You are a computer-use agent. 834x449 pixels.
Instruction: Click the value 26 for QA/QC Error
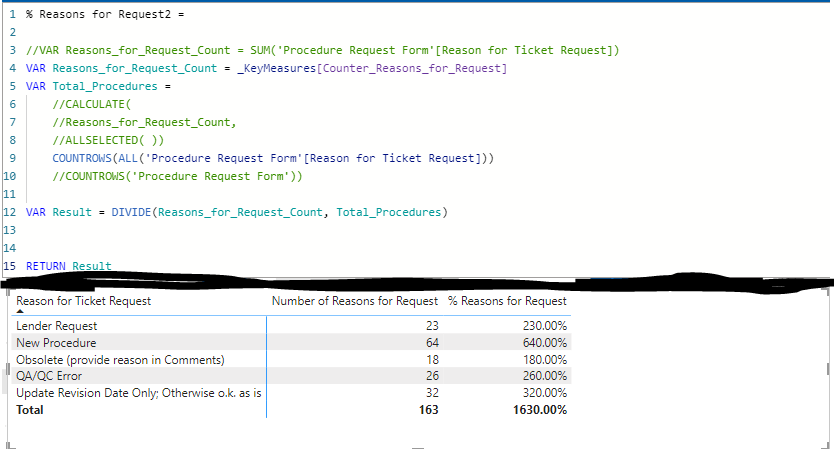coord(432,376)
